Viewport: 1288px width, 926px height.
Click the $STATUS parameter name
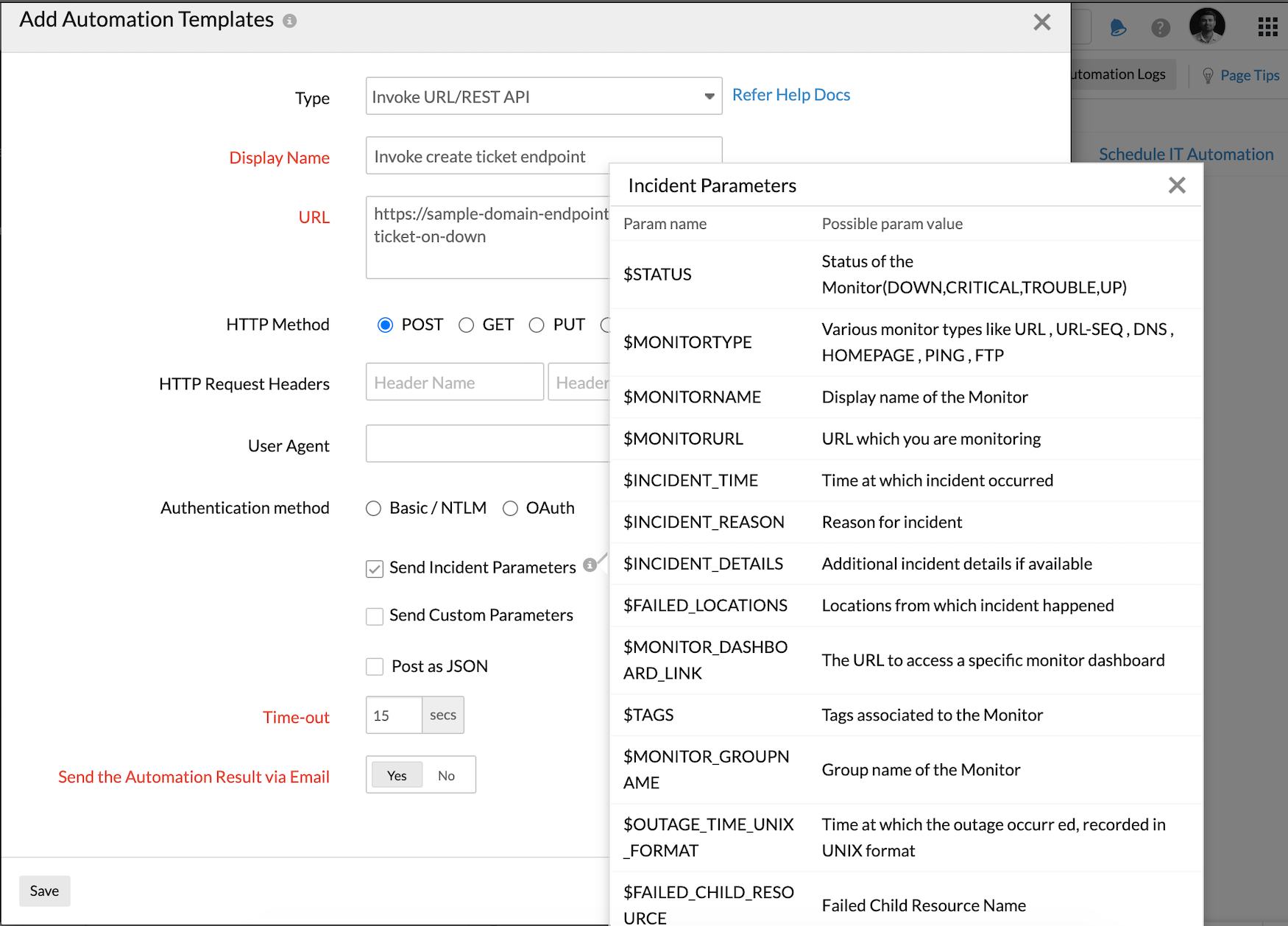tap(657, 275)
